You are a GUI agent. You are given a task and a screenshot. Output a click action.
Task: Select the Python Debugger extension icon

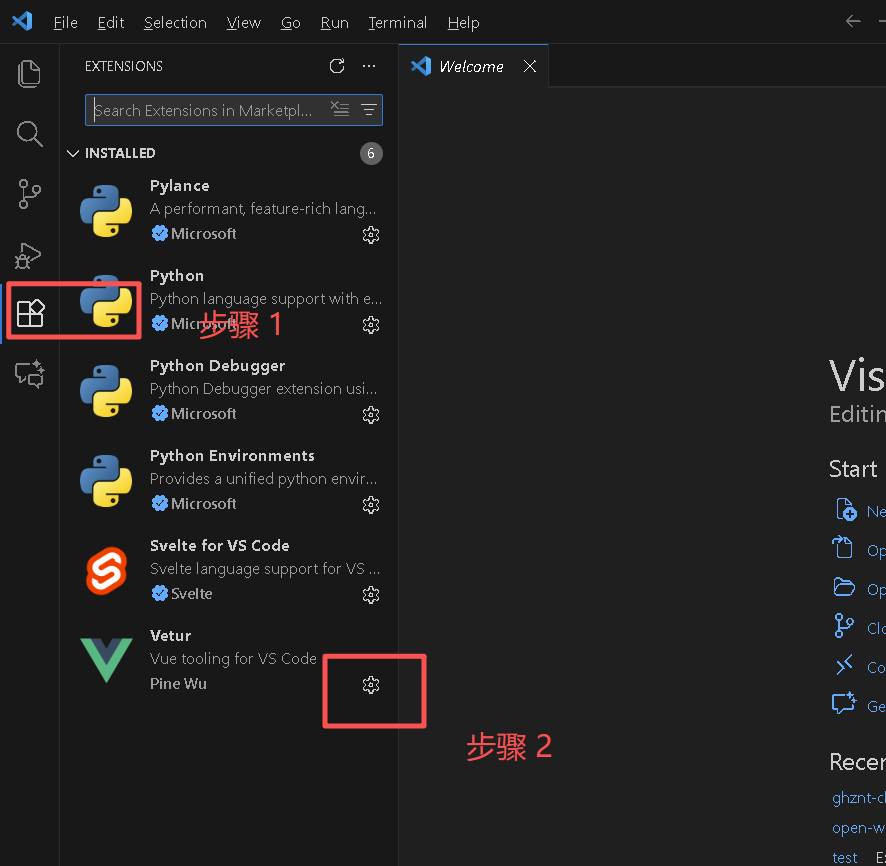pyautogui.click(x=106, y=391)
